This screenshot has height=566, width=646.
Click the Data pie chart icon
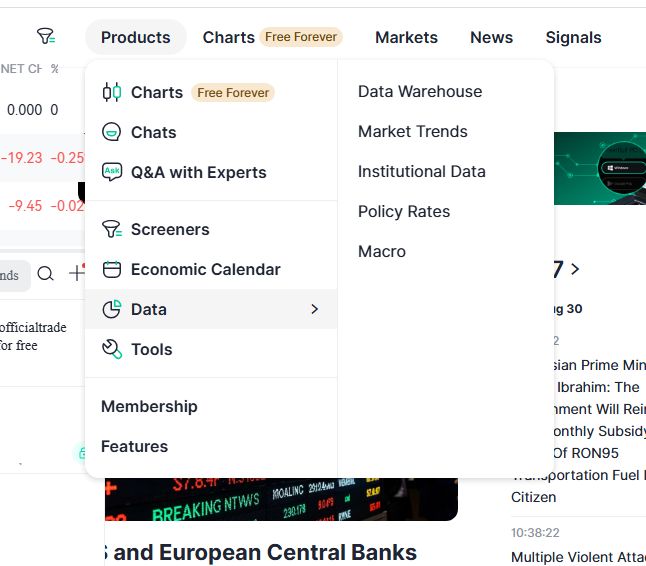[x=112, y=309]
